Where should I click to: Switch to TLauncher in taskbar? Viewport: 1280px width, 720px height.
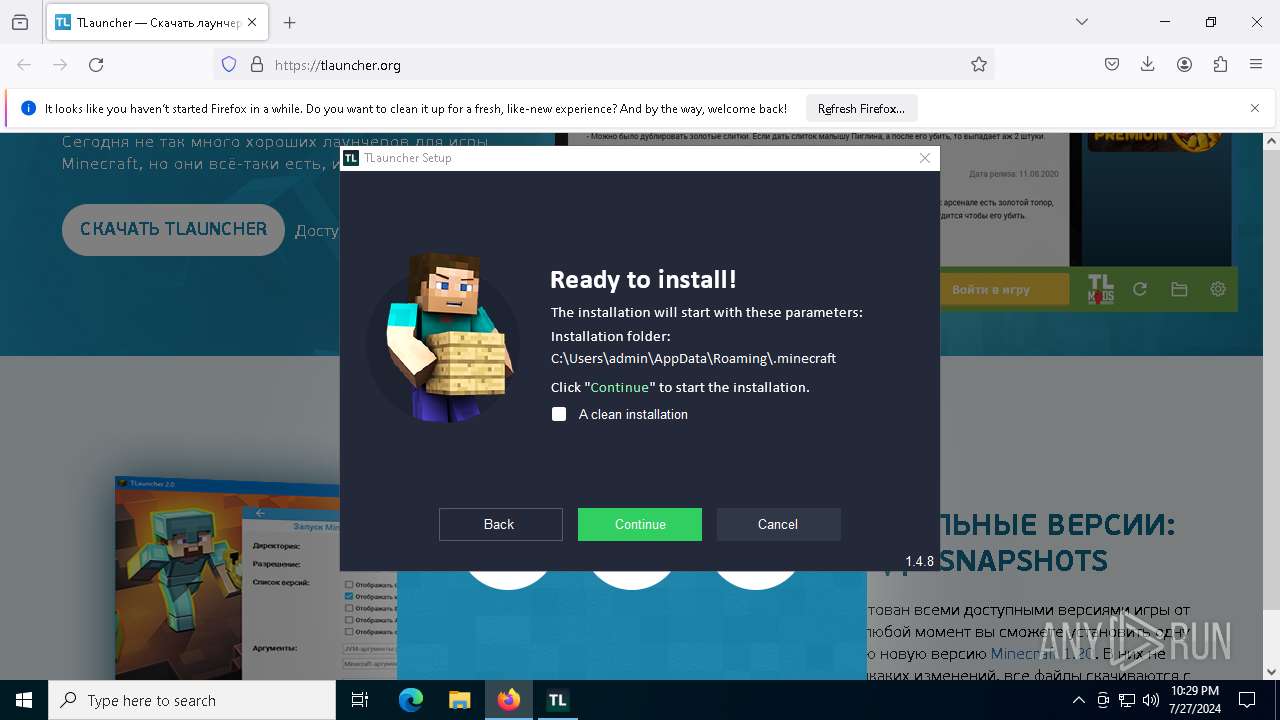(x=558, y=700)
